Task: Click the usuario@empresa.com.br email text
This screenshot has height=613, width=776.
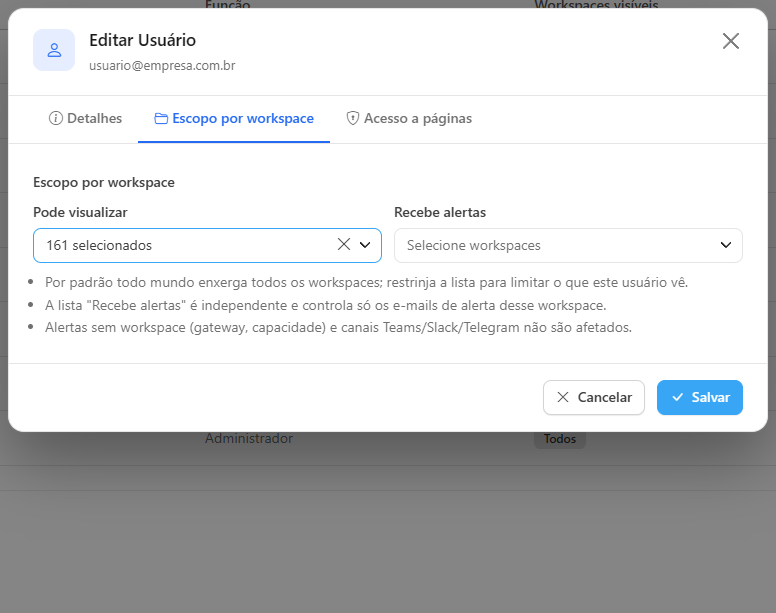Action: click(162, 66)
